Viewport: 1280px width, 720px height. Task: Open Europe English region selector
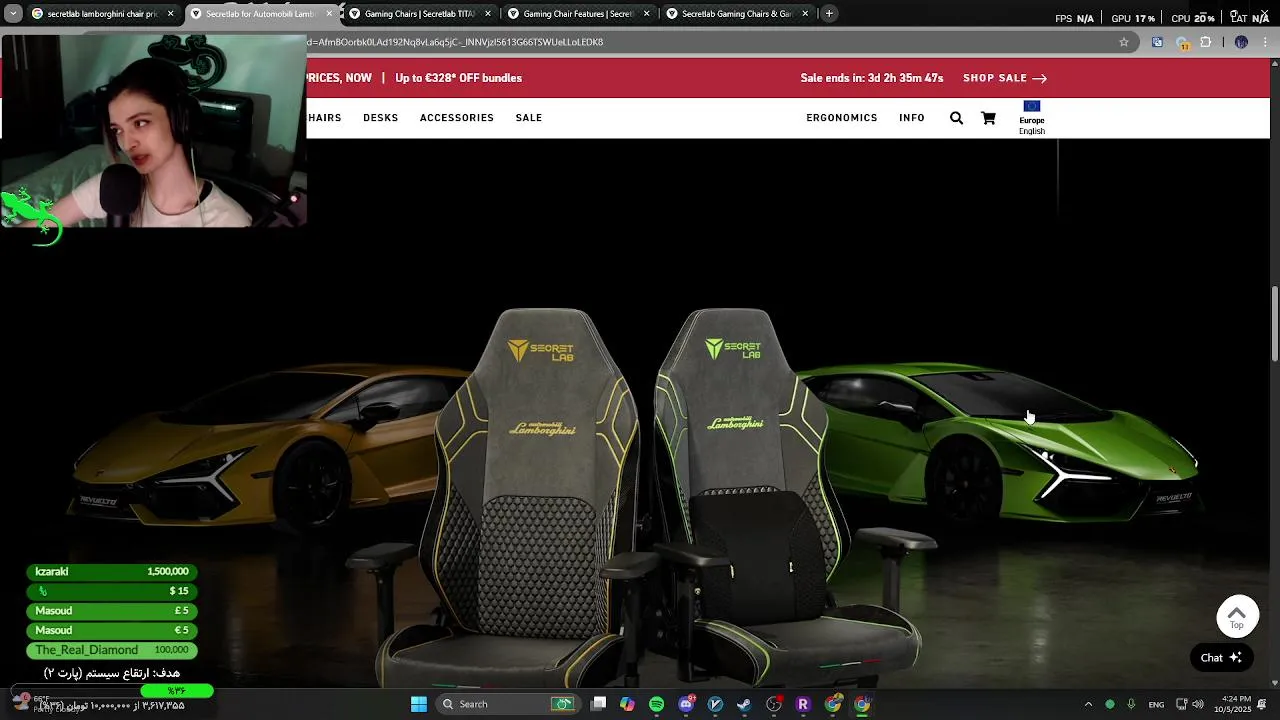point(1032,118)
